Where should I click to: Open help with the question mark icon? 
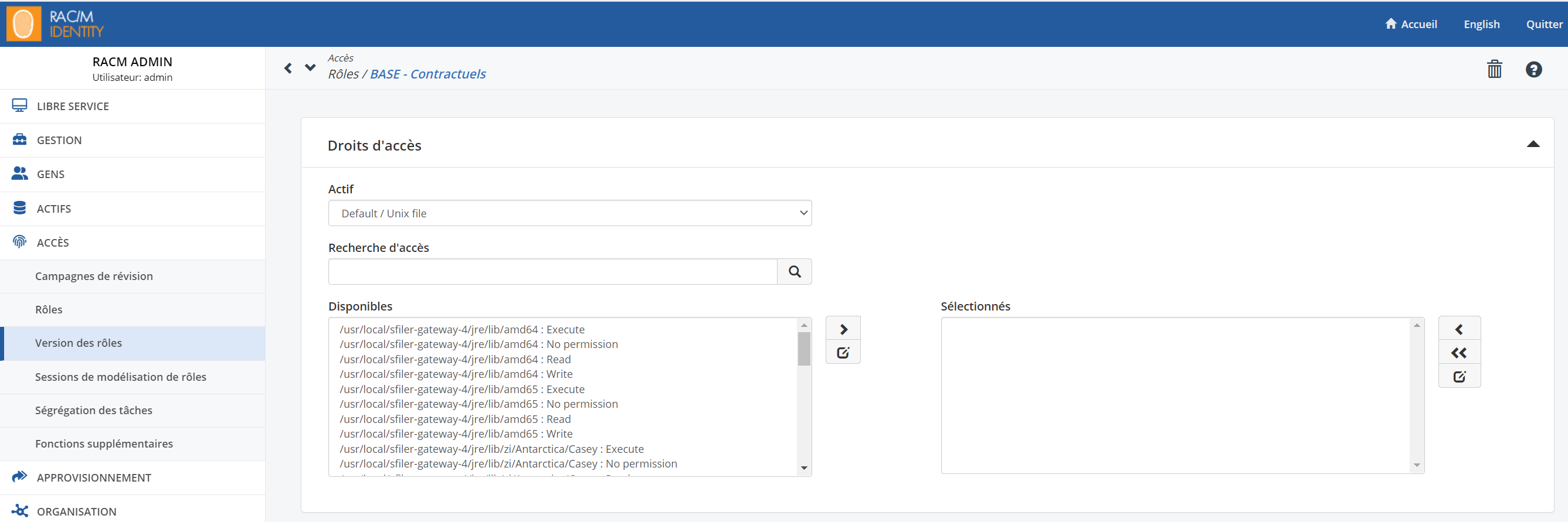click(1533, 69)
